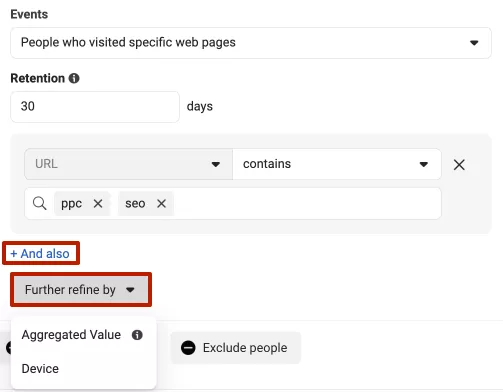503x392 pixels.
Task: Click the Exclude people button
Action: [236, 348]
